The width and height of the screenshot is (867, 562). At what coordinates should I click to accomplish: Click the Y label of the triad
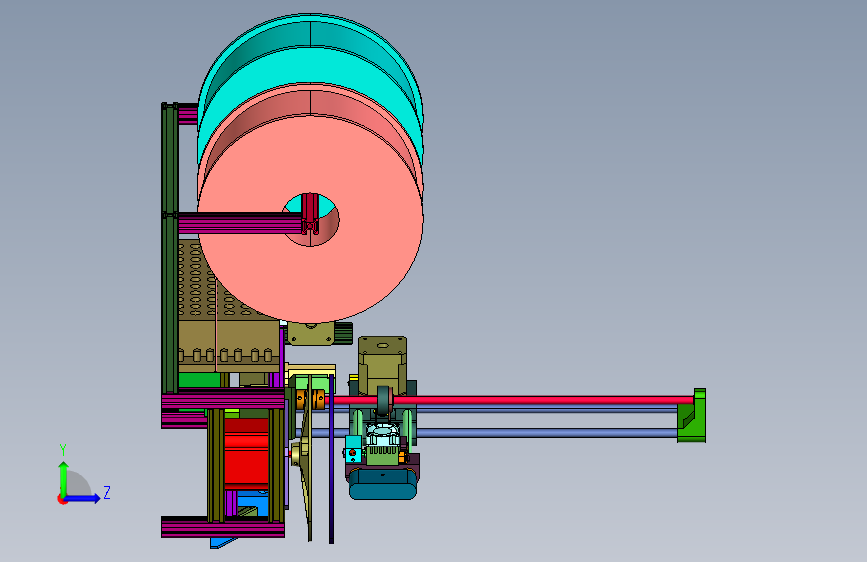pos(62,450)
